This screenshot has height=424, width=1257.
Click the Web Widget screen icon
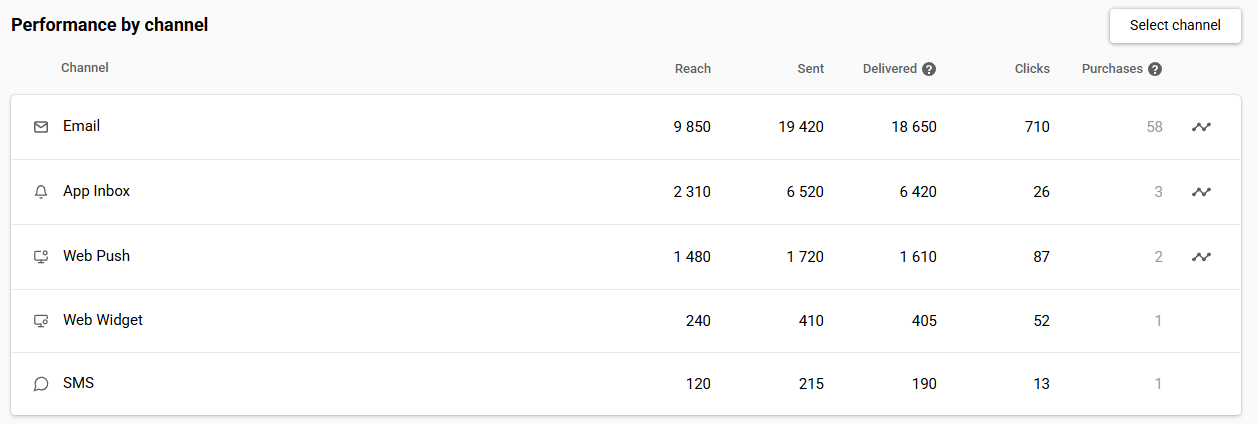(x=41, y=321)
